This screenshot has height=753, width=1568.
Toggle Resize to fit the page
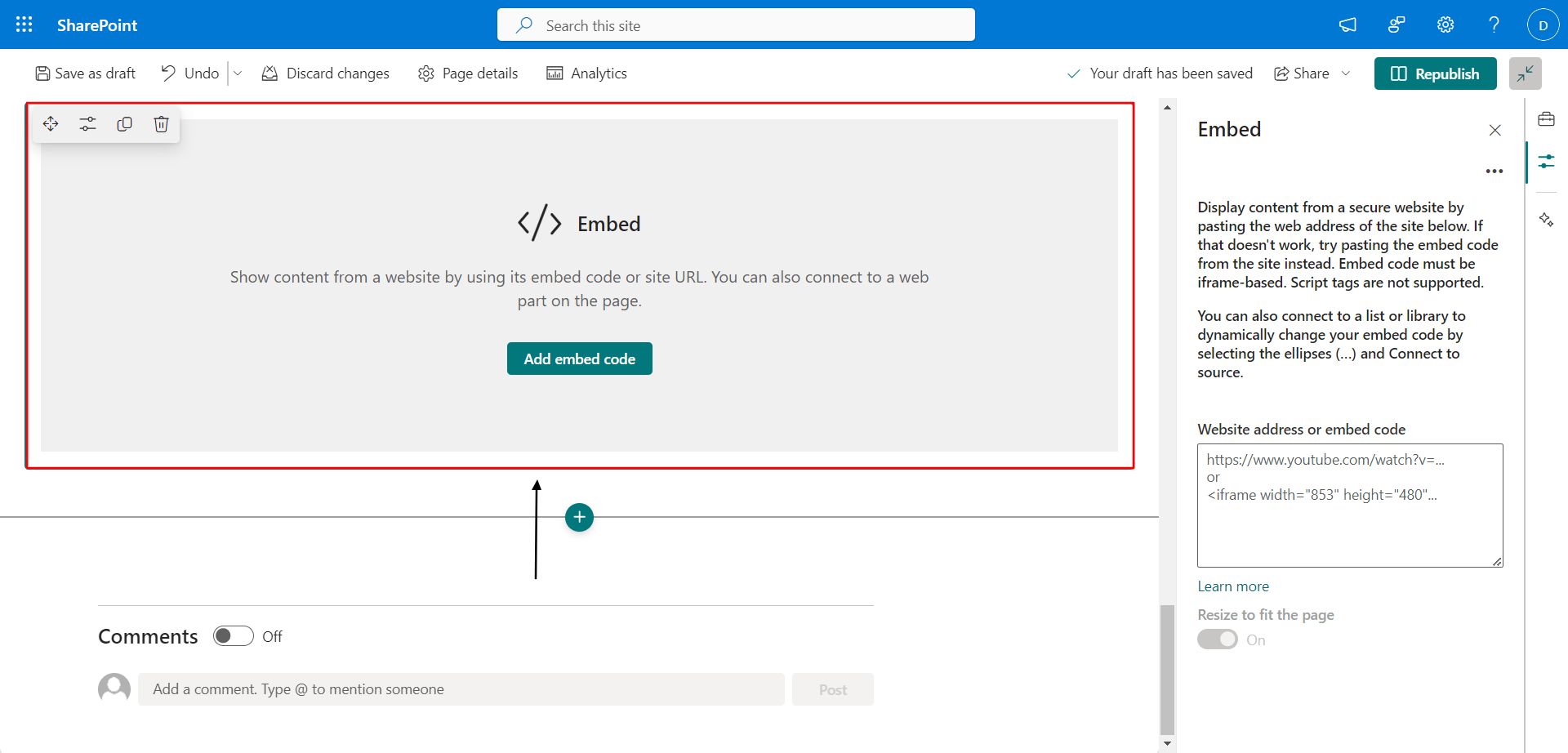tap(1218, 639)
